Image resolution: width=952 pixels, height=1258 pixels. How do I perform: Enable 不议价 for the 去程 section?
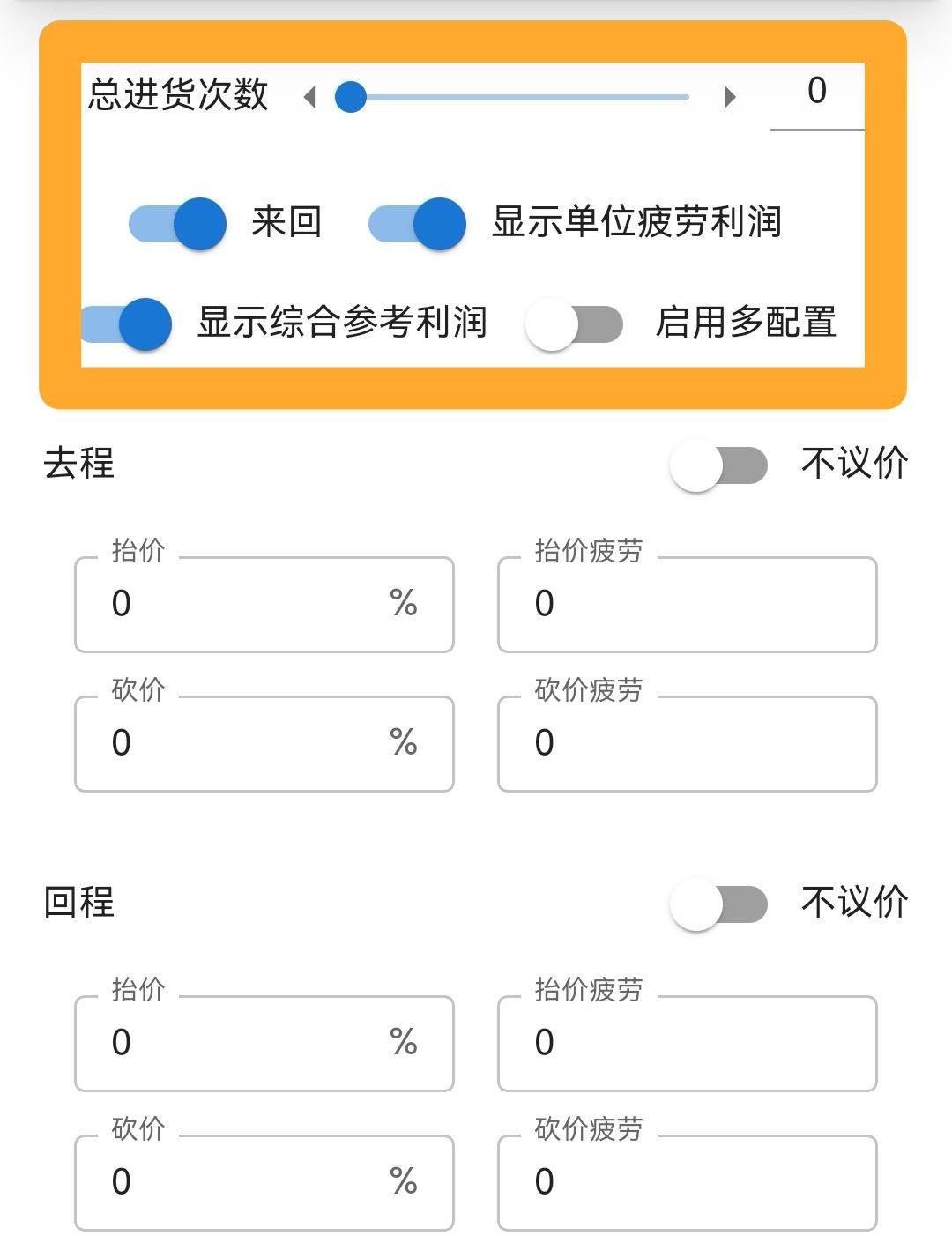tap(718, 465)
